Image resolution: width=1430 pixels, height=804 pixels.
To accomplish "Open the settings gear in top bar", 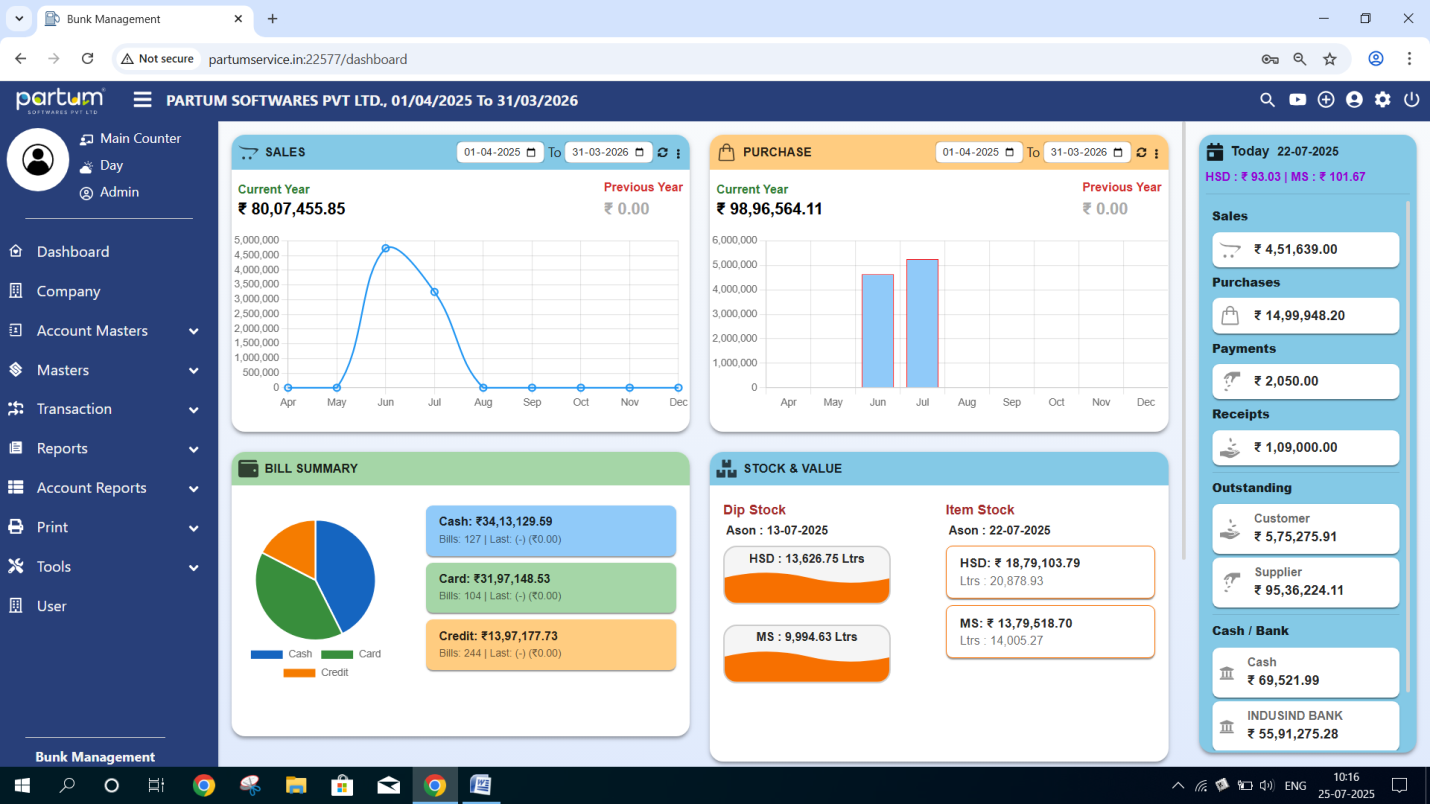I will pos(1381,99).
